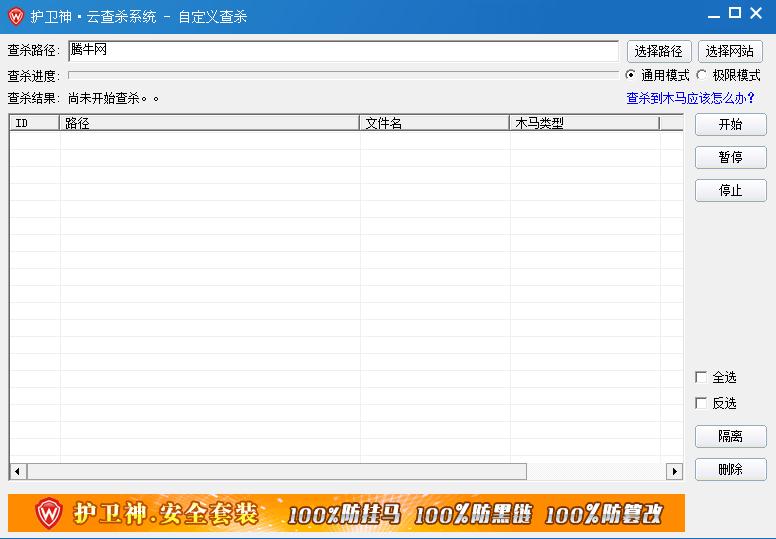The width and height of the screenshot is (776, 539).
Task: Click the 尚未开始查杀 status text
Action: pyautogui.click(x=114, y=98)
